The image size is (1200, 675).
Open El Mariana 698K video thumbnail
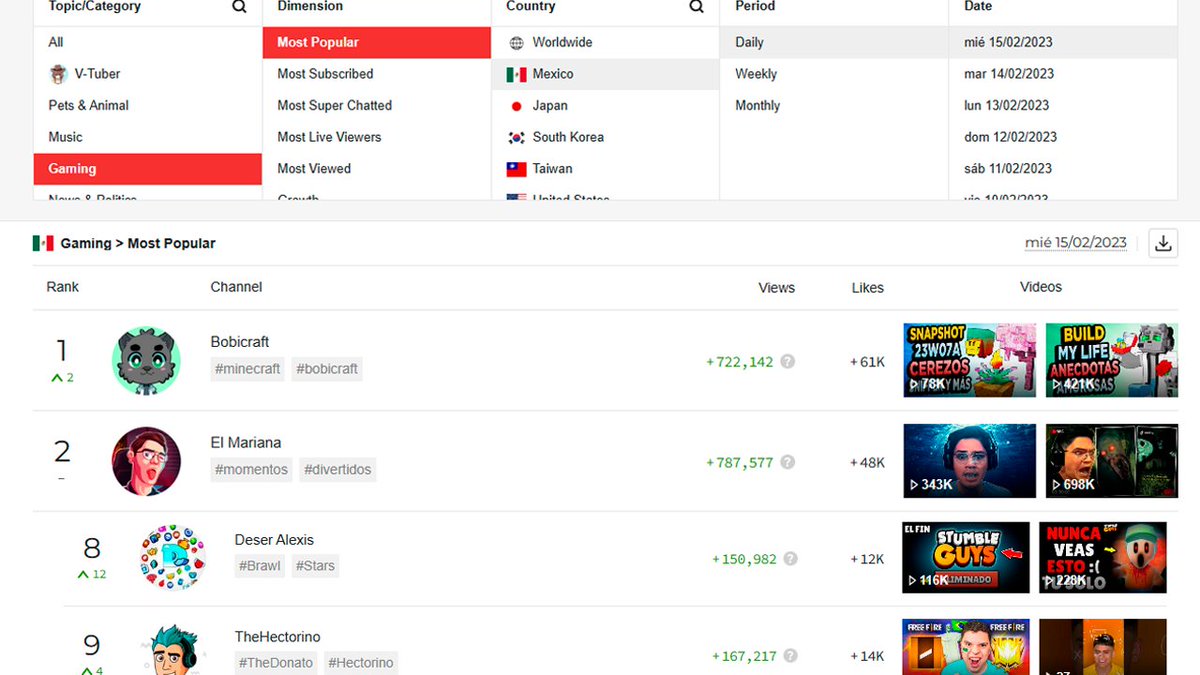tap(1112, 461)
